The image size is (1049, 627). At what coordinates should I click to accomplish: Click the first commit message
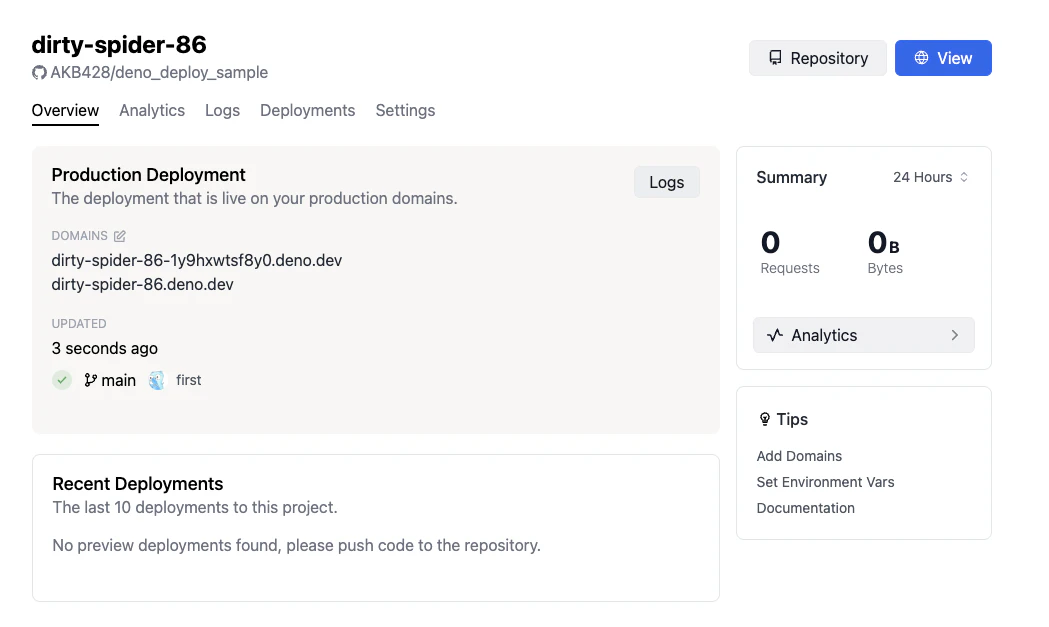tap(189, 380)
